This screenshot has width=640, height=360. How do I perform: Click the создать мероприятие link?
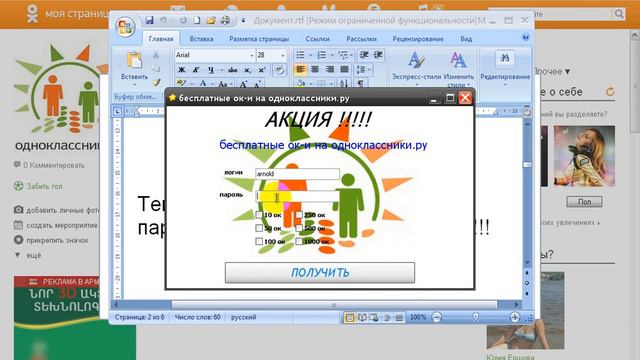tap(62, 225)
